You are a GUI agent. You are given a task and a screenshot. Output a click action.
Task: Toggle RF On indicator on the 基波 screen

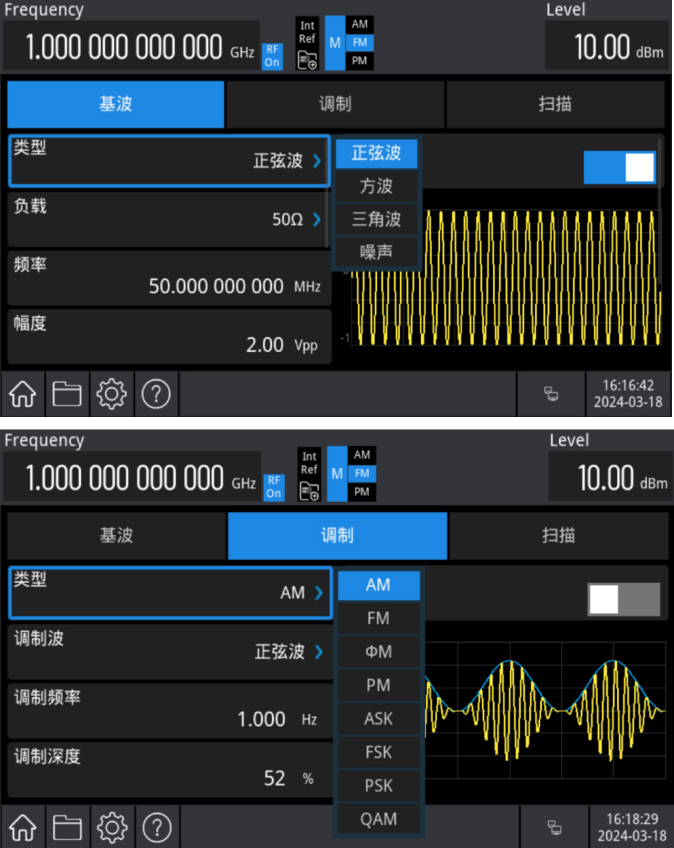pyautogui.click(x=272, y=56)
